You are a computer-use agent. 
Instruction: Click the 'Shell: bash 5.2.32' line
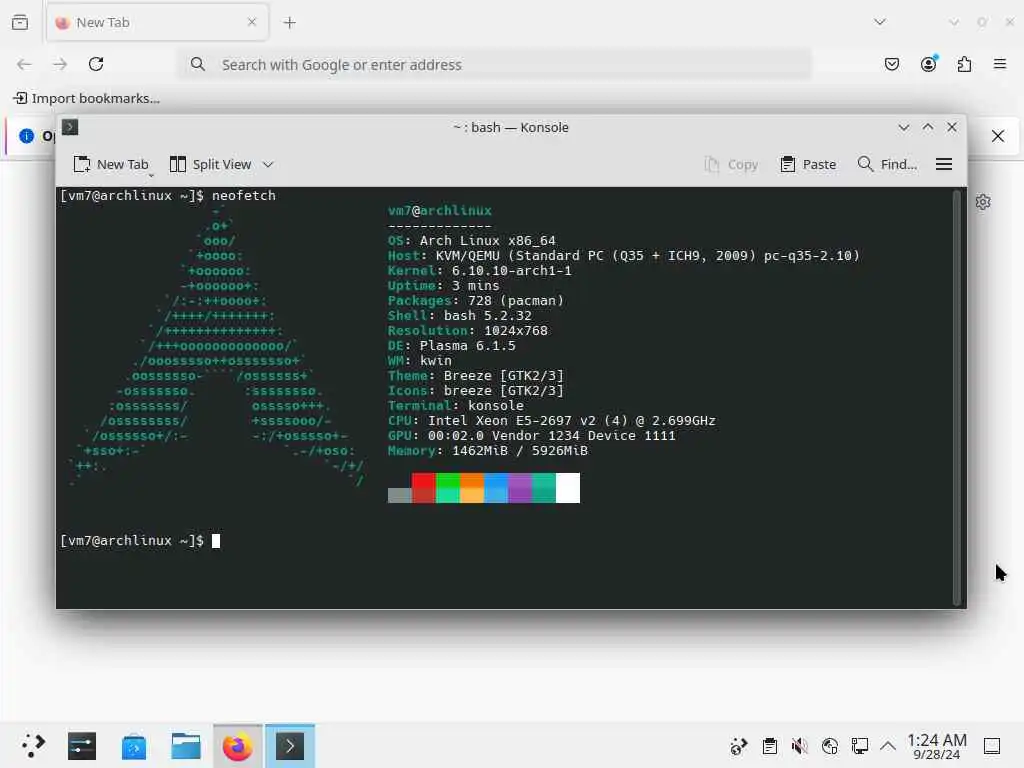click(x=460, y=315)
